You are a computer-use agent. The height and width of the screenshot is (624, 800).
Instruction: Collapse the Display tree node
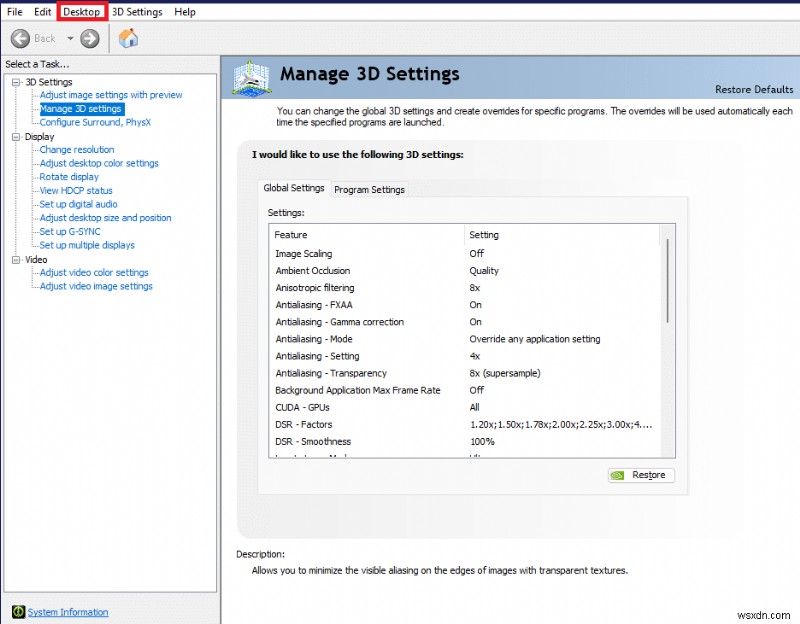coord(16,137)
